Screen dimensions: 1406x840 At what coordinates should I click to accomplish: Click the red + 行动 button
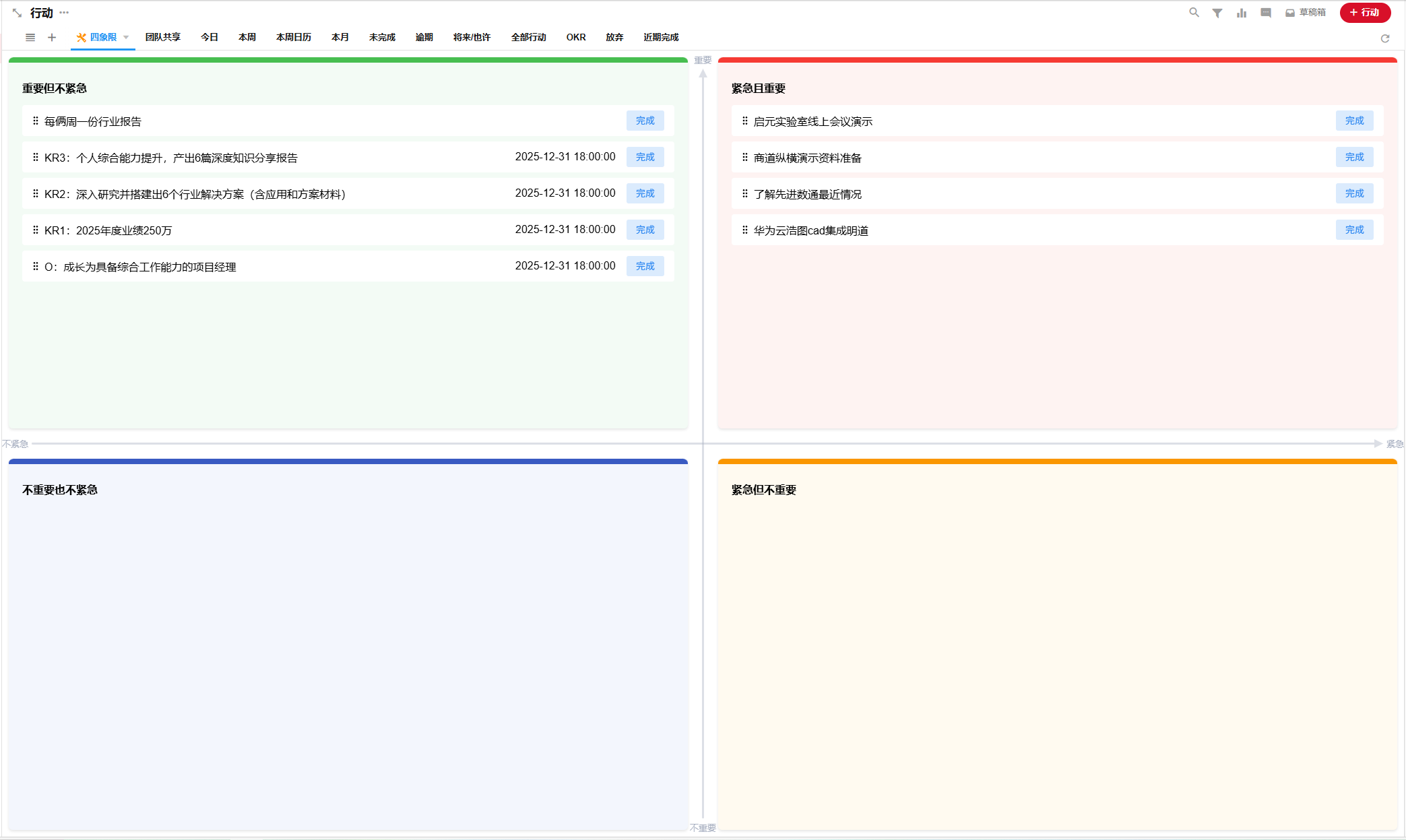pyautogui.click(x=1365, y=13)
